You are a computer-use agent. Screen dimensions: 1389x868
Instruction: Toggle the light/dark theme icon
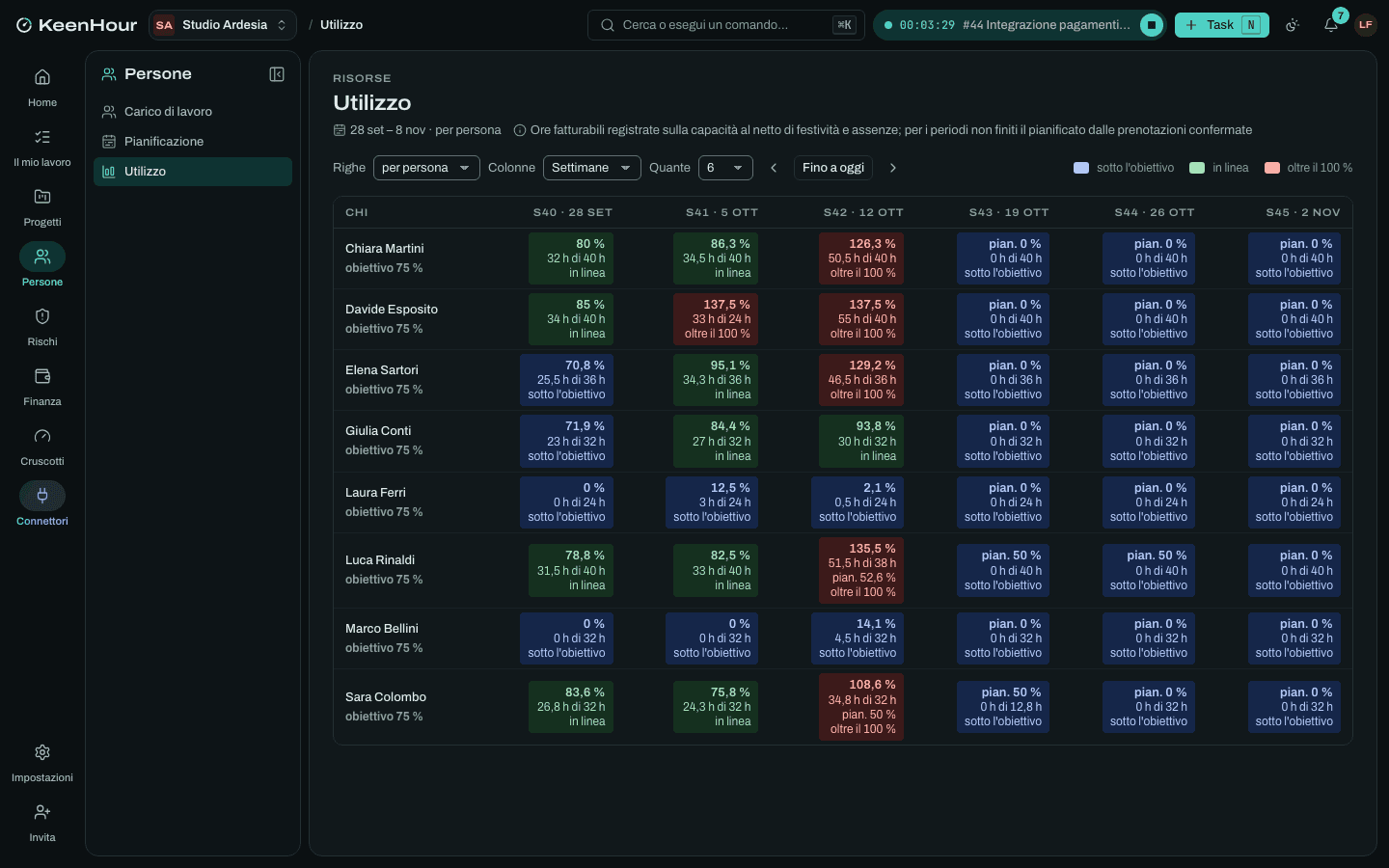pyautogui.click(x=1293, y=25)
